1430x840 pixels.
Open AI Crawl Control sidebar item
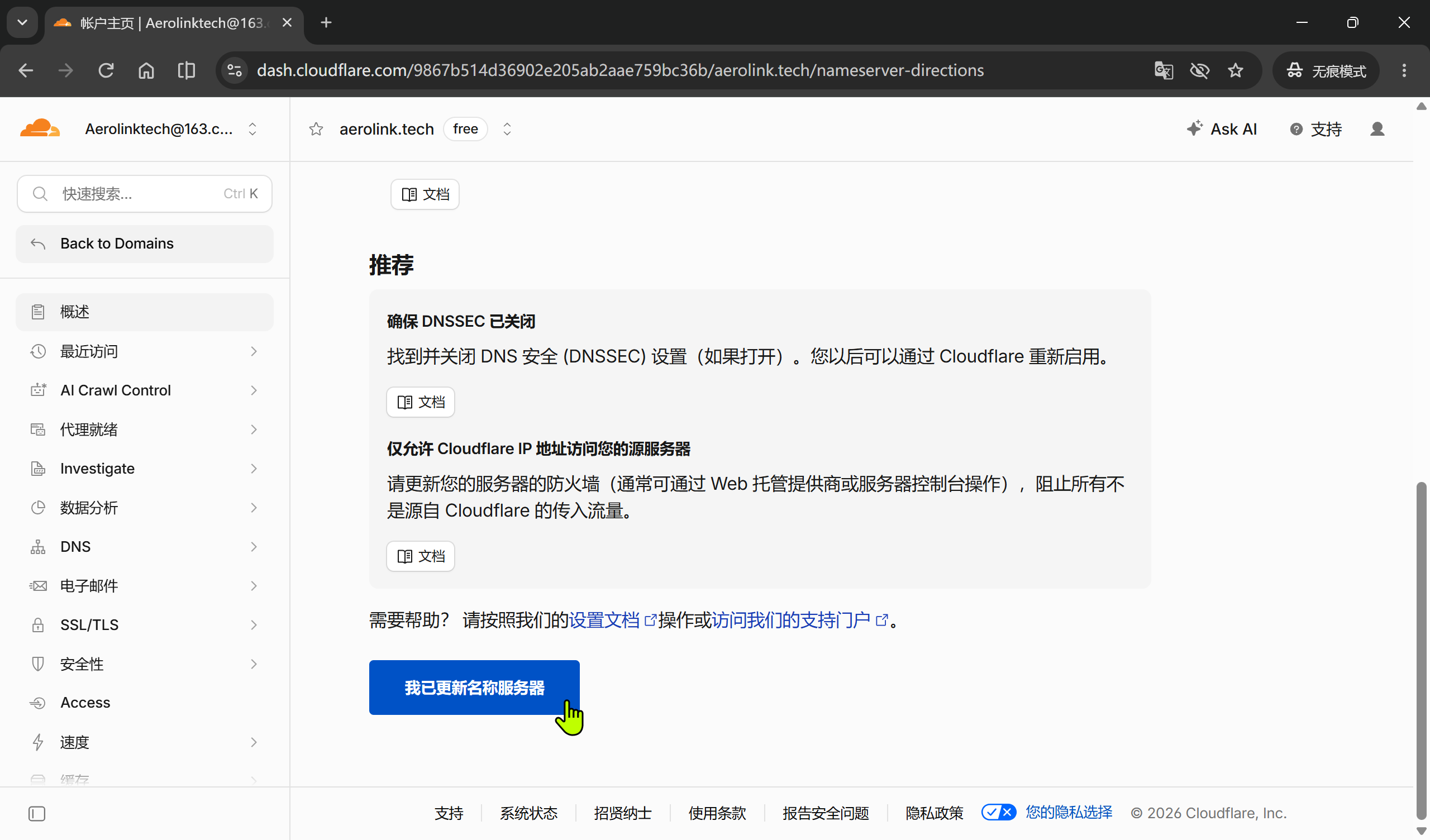coord(145,390)
